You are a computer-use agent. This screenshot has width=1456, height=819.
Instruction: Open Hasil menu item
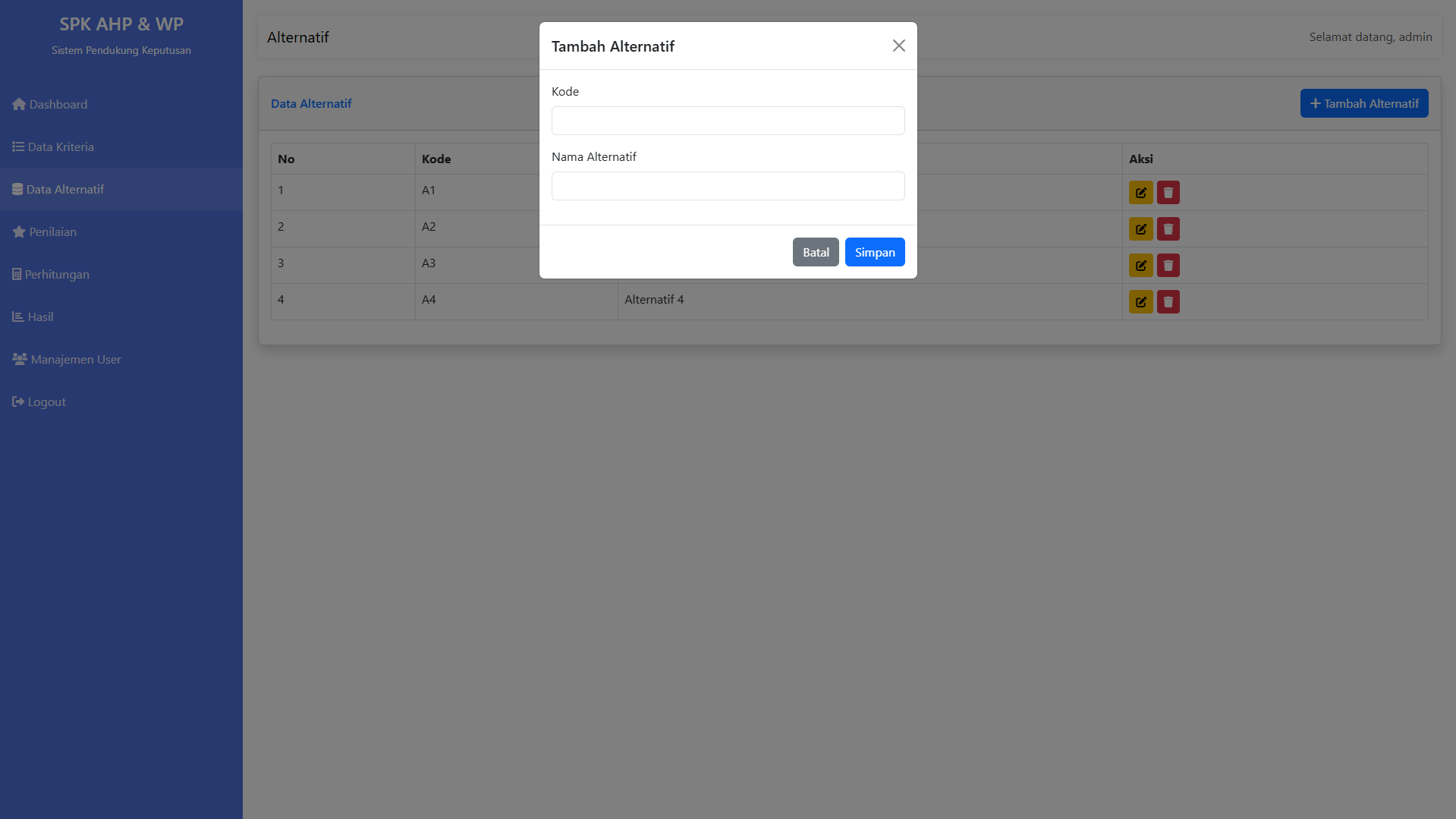[121, 317]
